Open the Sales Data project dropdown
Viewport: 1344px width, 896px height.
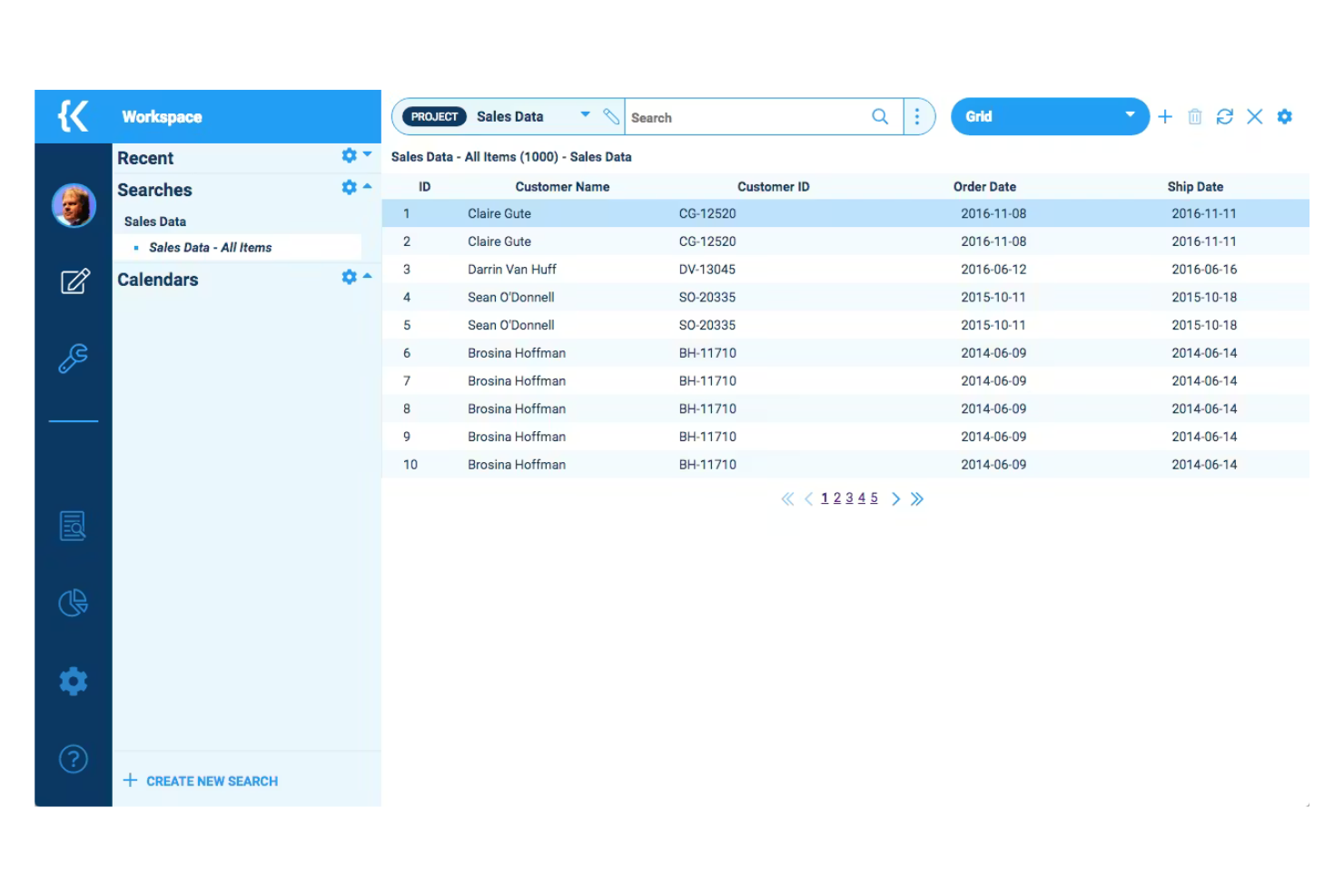click(585, 115)
